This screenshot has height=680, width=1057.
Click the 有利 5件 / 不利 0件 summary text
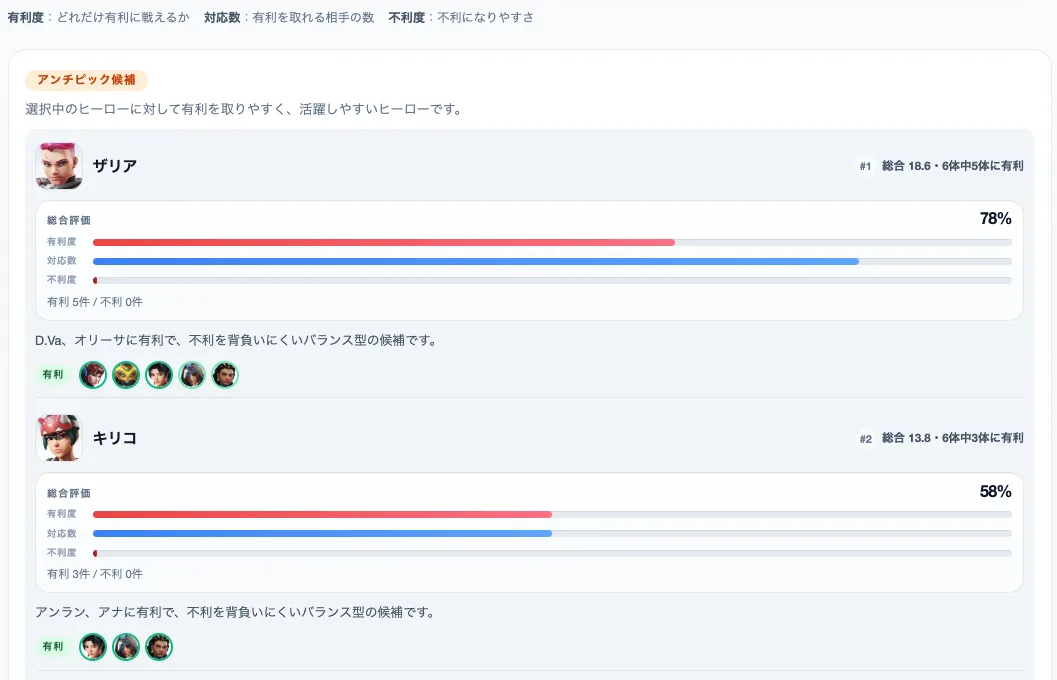pos(94,301)
